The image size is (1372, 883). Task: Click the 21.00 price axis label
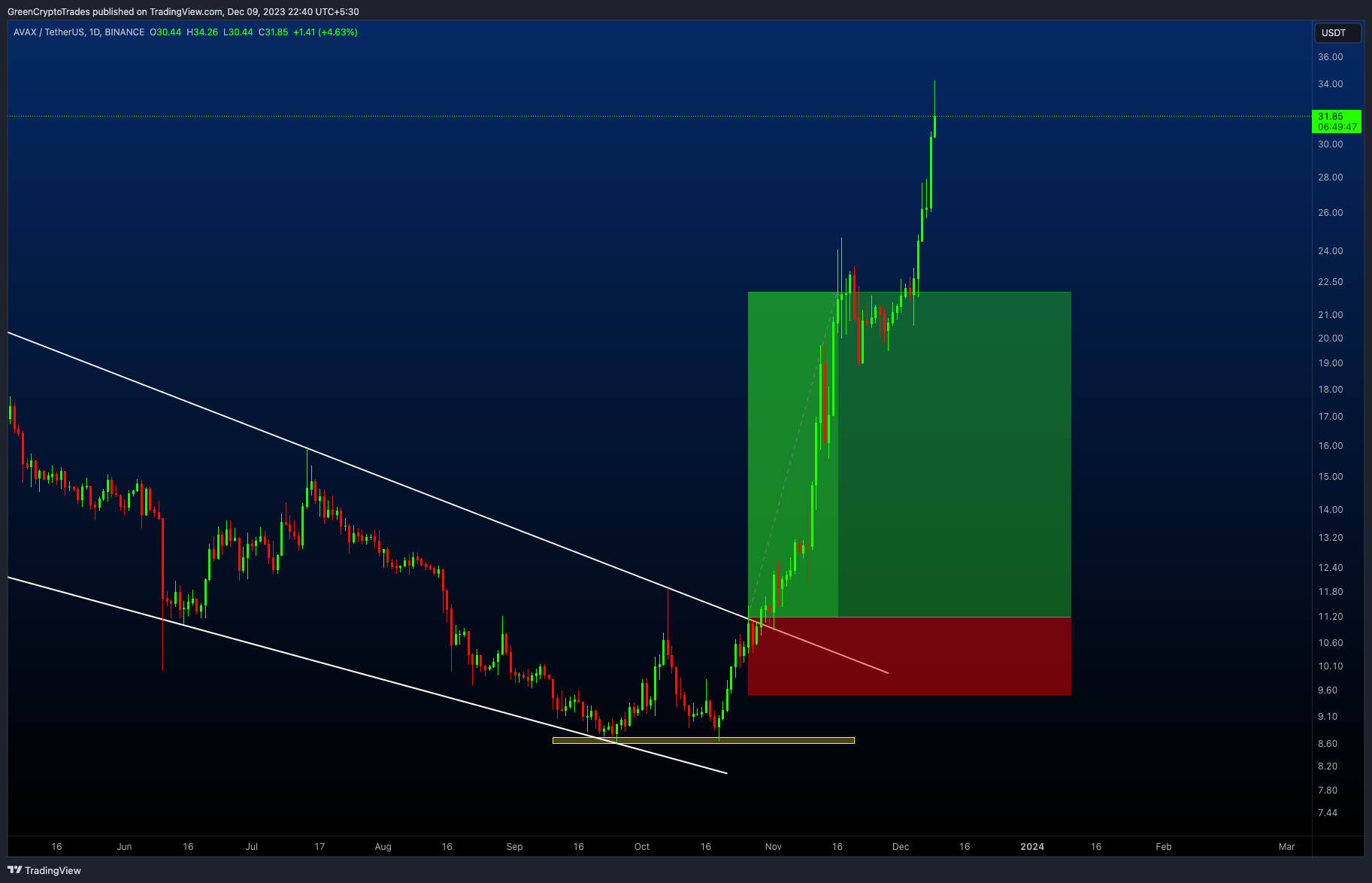coord(1330,315)
